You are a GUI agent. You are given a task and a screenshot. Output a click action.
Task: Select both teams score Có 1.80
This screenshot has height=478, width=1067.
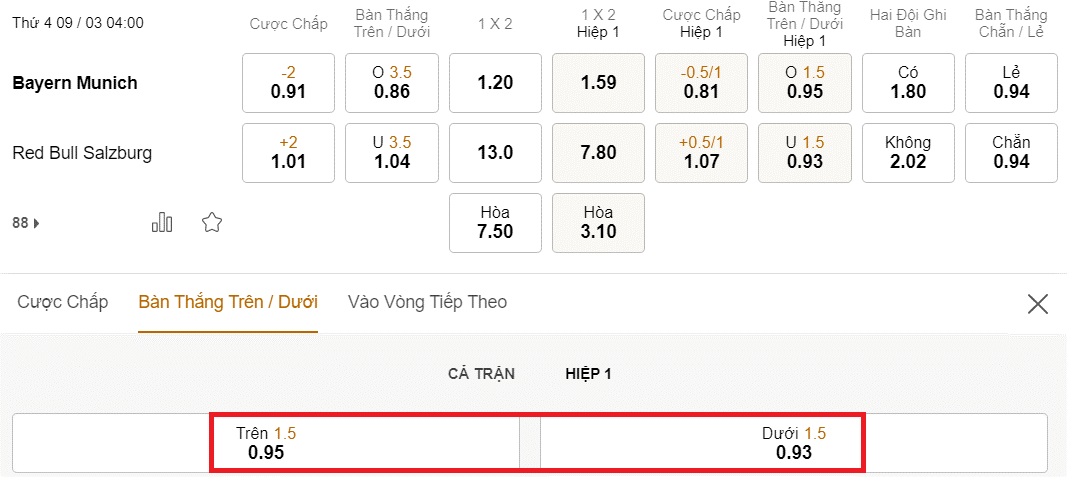(908, 82)
